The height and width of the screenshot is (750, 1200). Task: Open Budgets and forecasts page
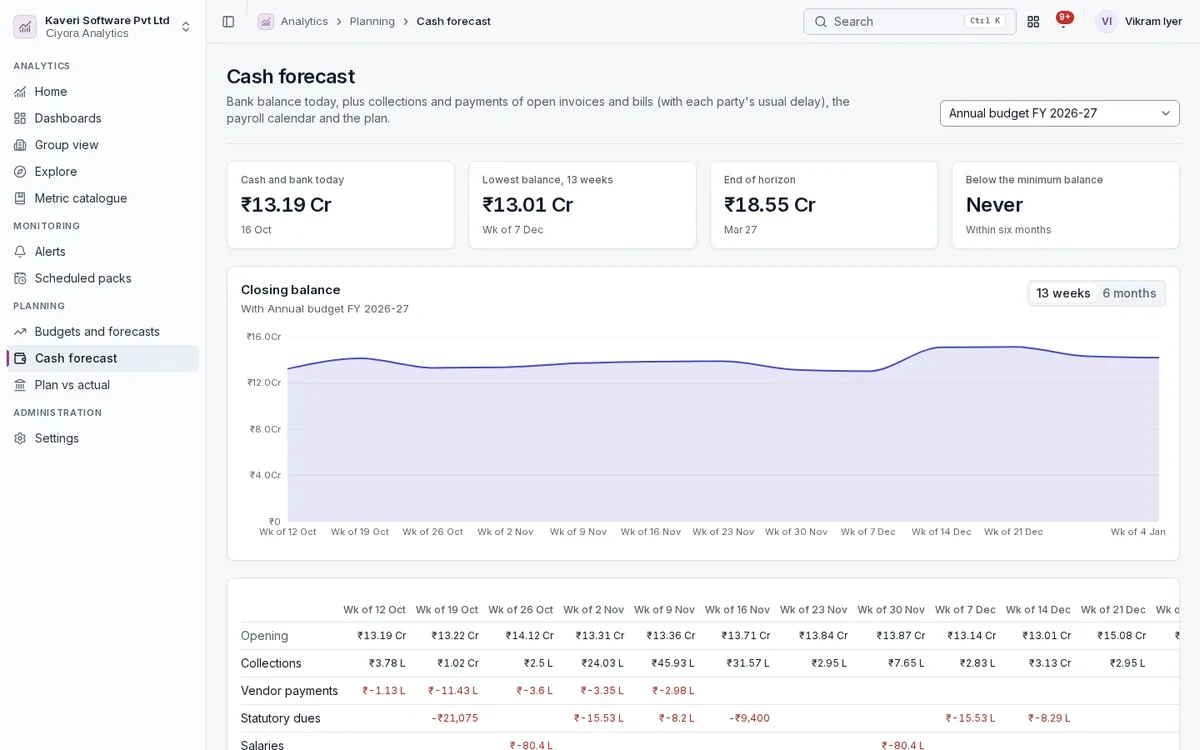102,332
